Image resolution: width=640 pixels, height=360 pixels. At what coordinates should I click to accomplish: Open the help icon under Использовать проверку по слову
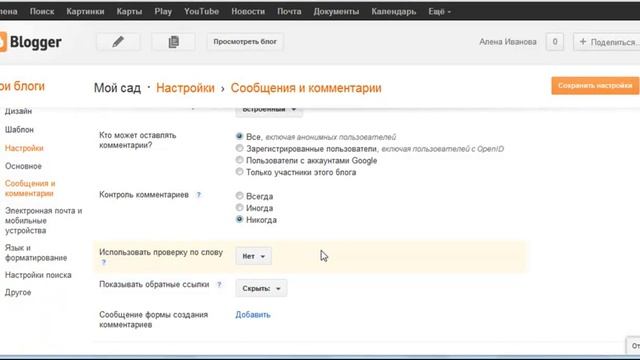(x=104, y=262)
